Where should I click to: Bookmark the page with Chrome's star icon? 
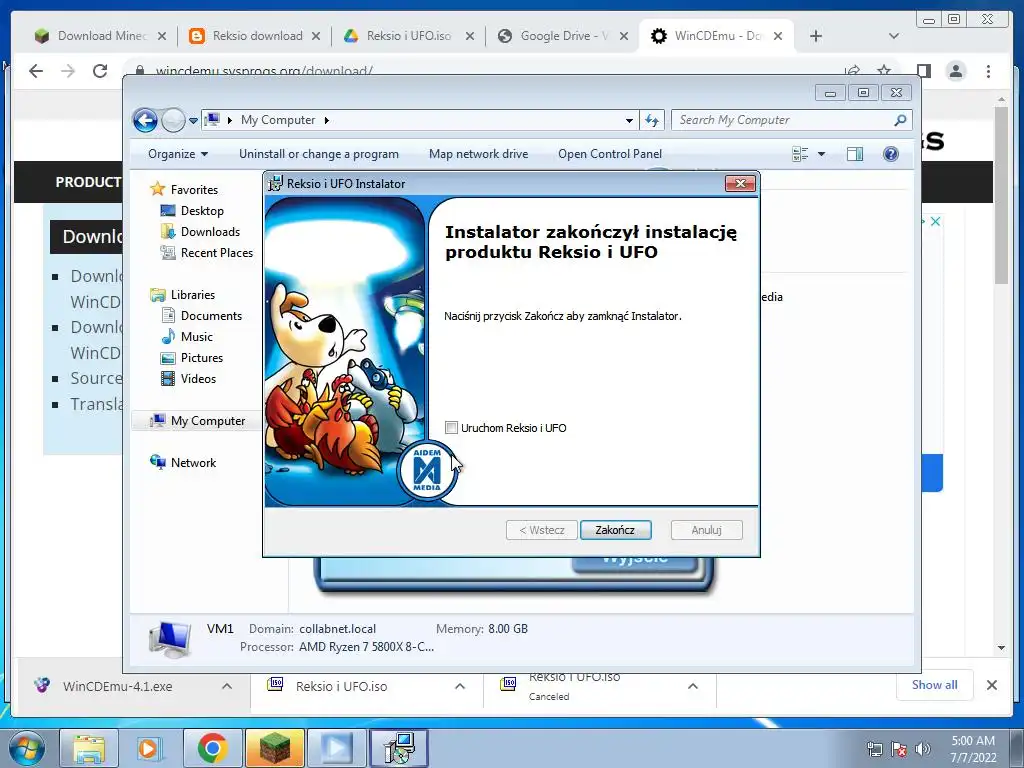tap(884, 70)
